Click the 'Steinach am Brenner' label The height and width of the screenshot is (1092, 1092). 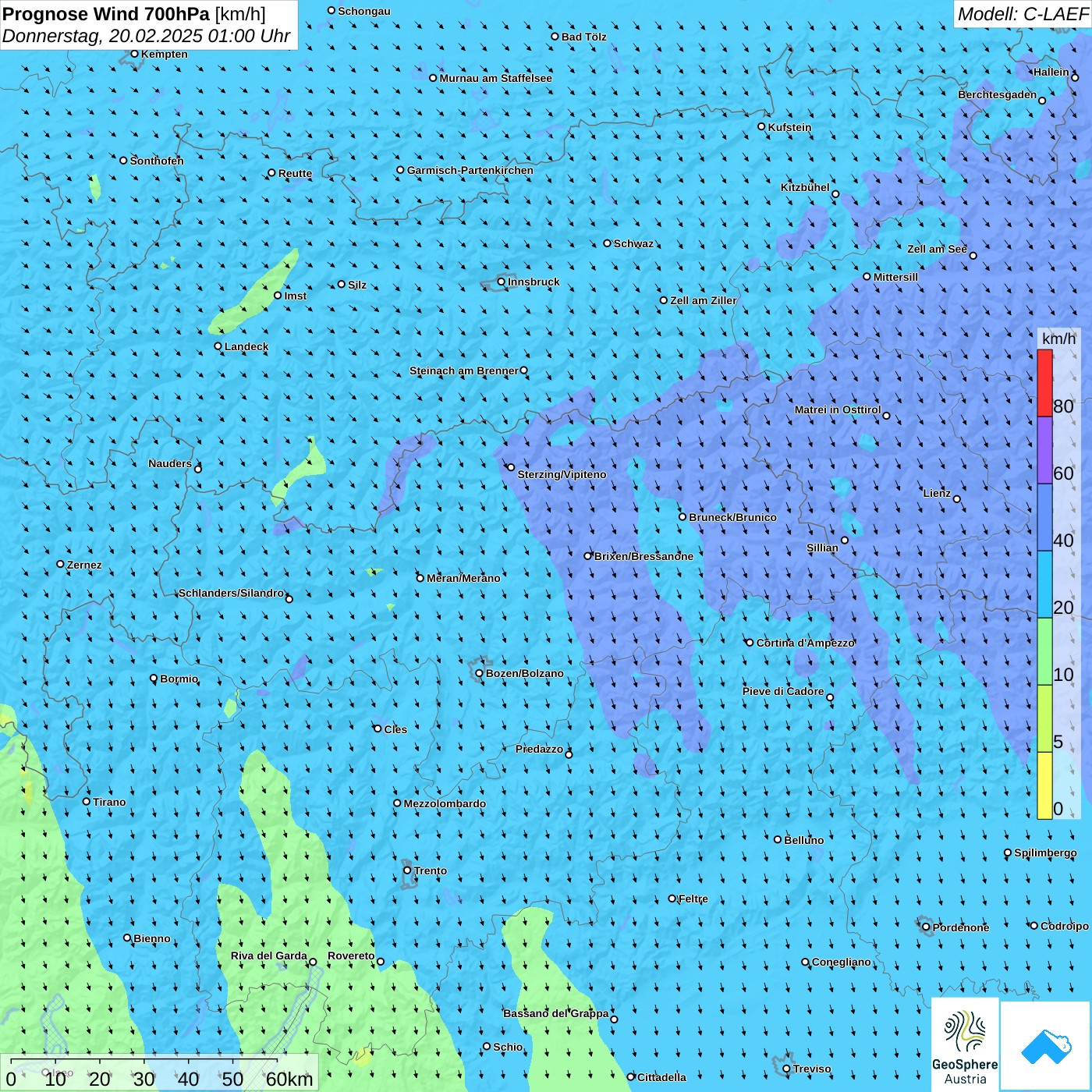point(464,370)
